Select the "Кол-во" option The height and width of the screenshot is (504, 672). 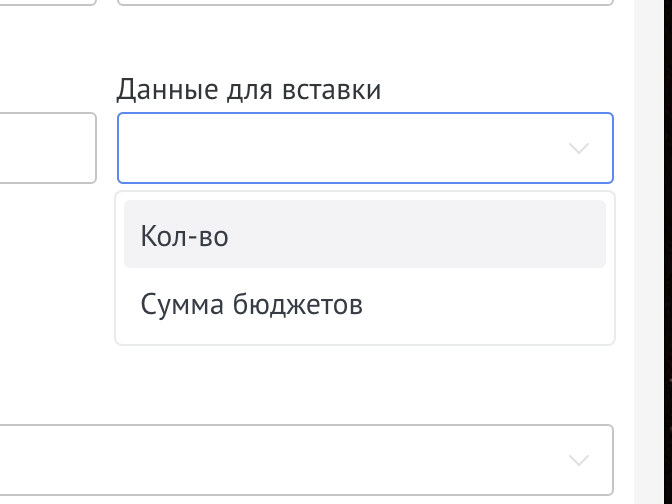[x=186, y=236]
